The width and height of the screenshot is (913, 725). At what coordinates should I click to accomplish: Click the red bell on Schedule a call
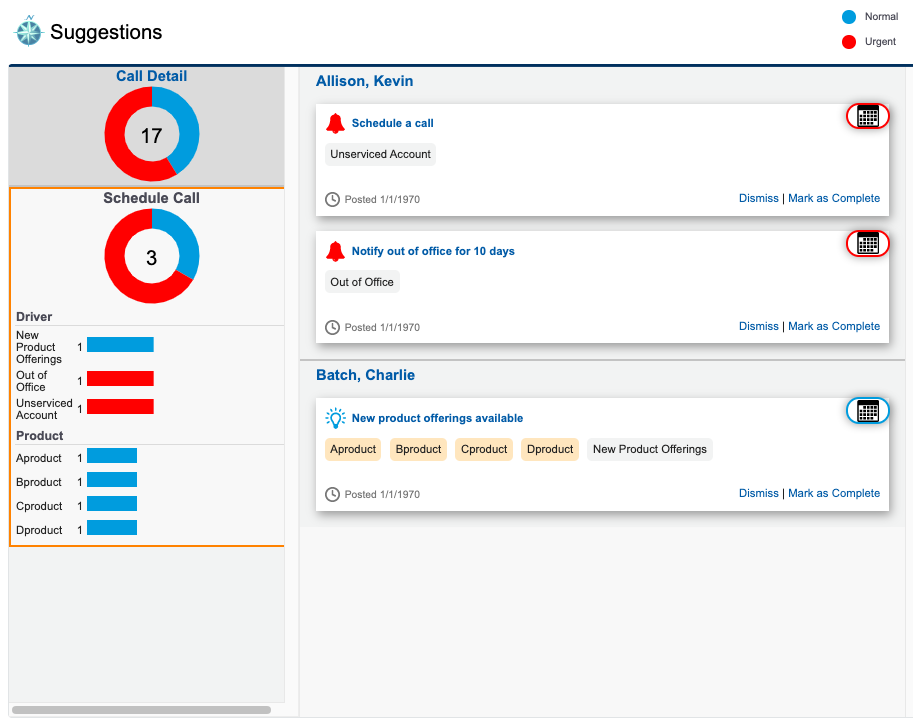click(x=335, y=123)
